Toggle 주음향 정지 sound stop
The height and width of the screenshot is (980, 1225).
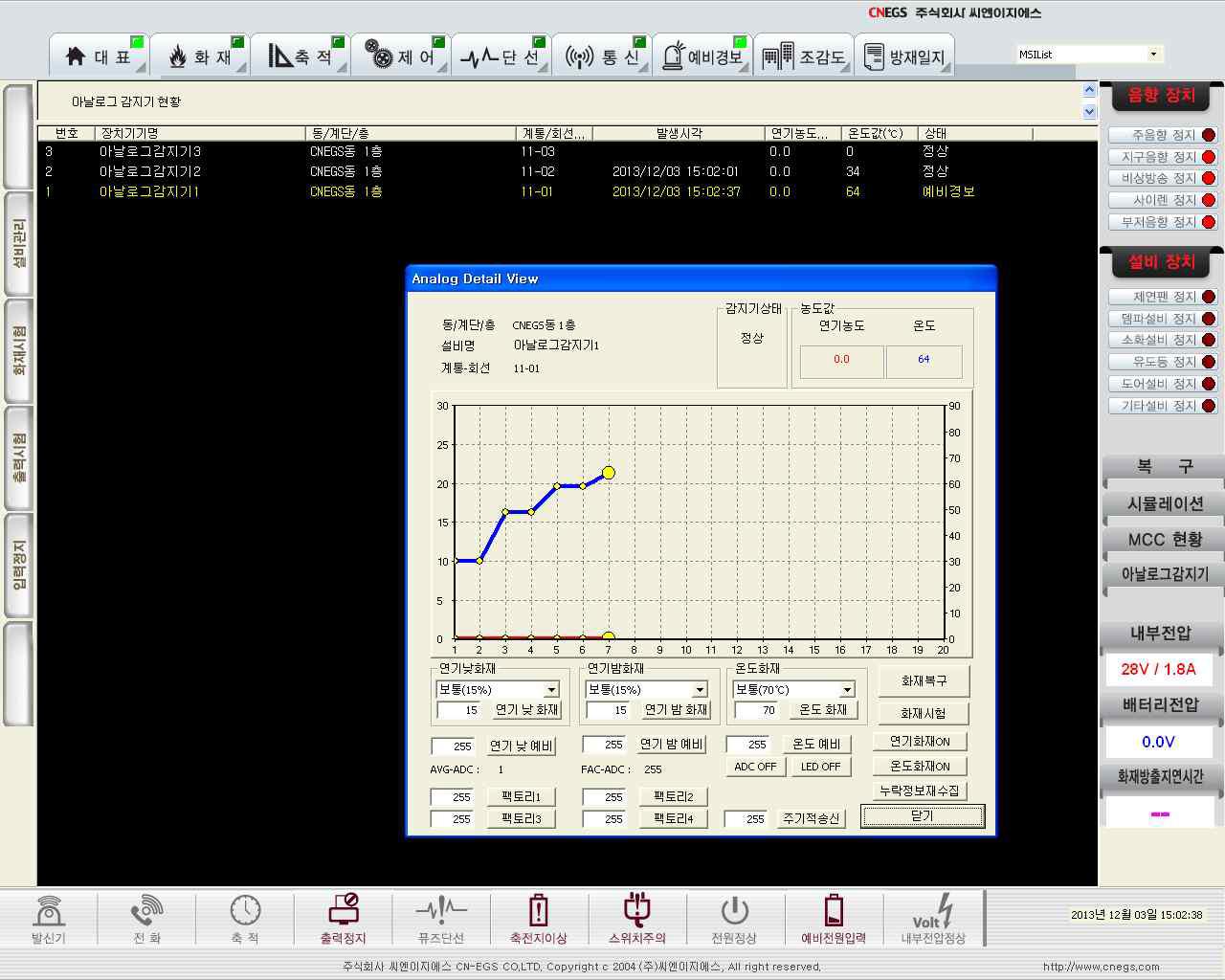pyautogui.click(x=1163, y=135)
